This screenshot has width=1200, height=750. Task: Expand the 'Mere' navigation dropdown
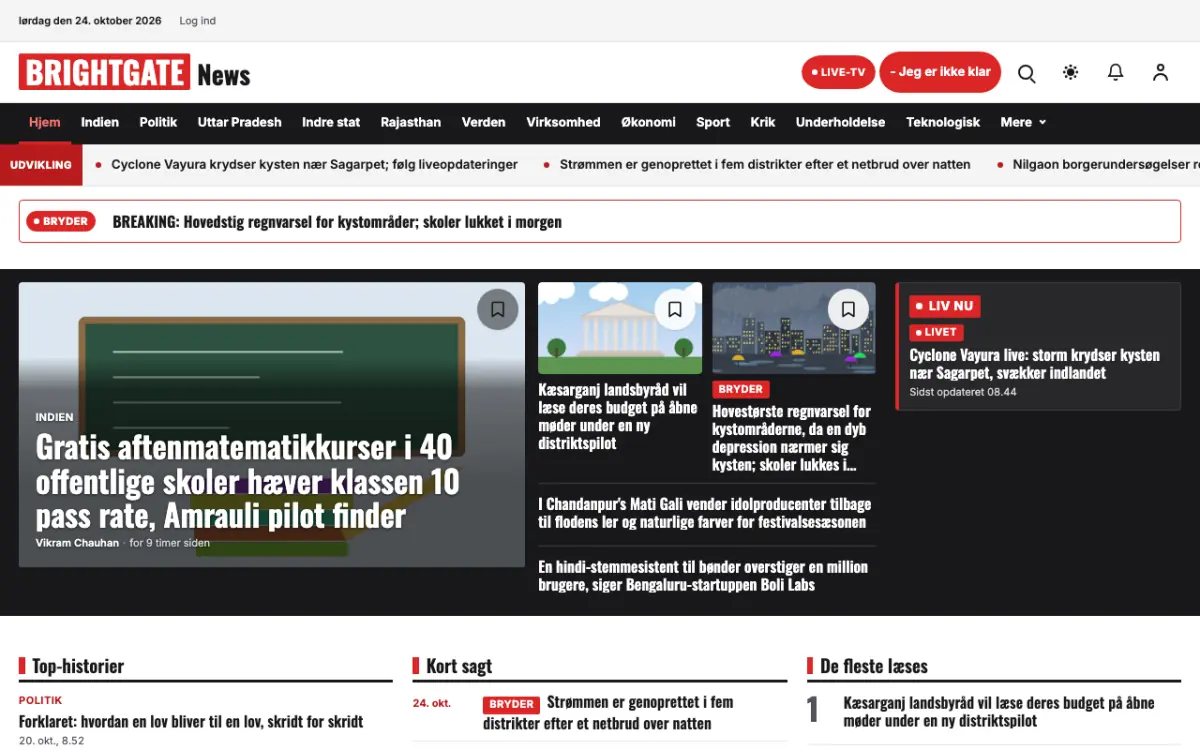pyautogui.click(x=1023, y=122)
